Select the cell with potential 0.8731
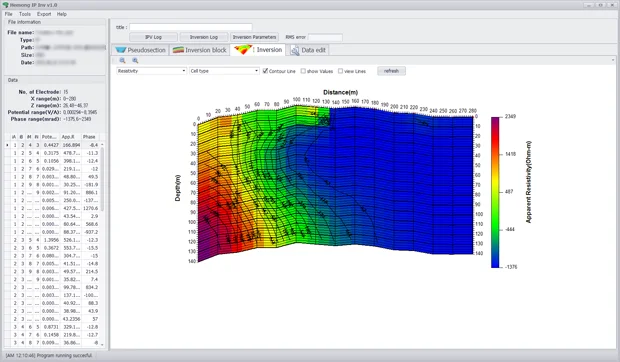The image size is (620, 362). point(50,327)
